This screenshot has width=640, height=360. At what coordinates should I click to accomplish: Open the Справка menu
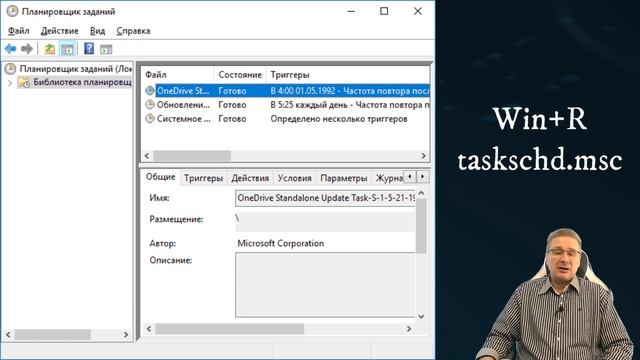click(x=133, y=31)
